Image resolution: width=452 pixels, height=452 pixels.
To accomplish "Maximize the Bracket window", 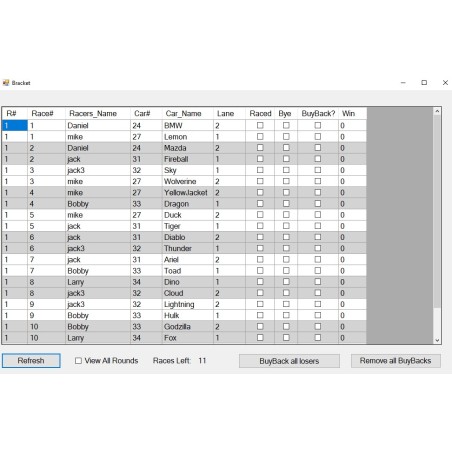I will 424,82.
